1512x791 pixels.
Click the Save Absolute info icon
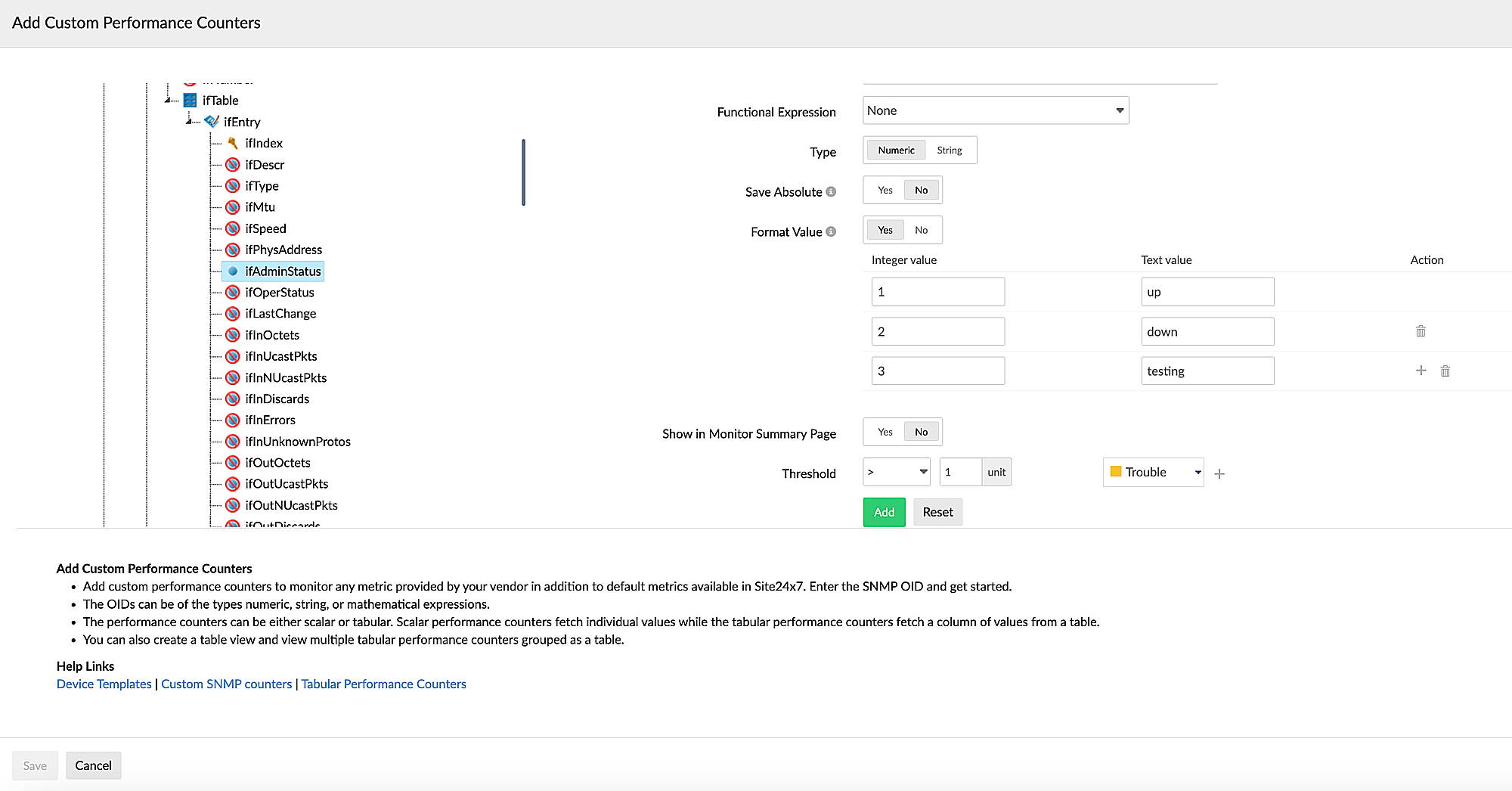(831, 192)
